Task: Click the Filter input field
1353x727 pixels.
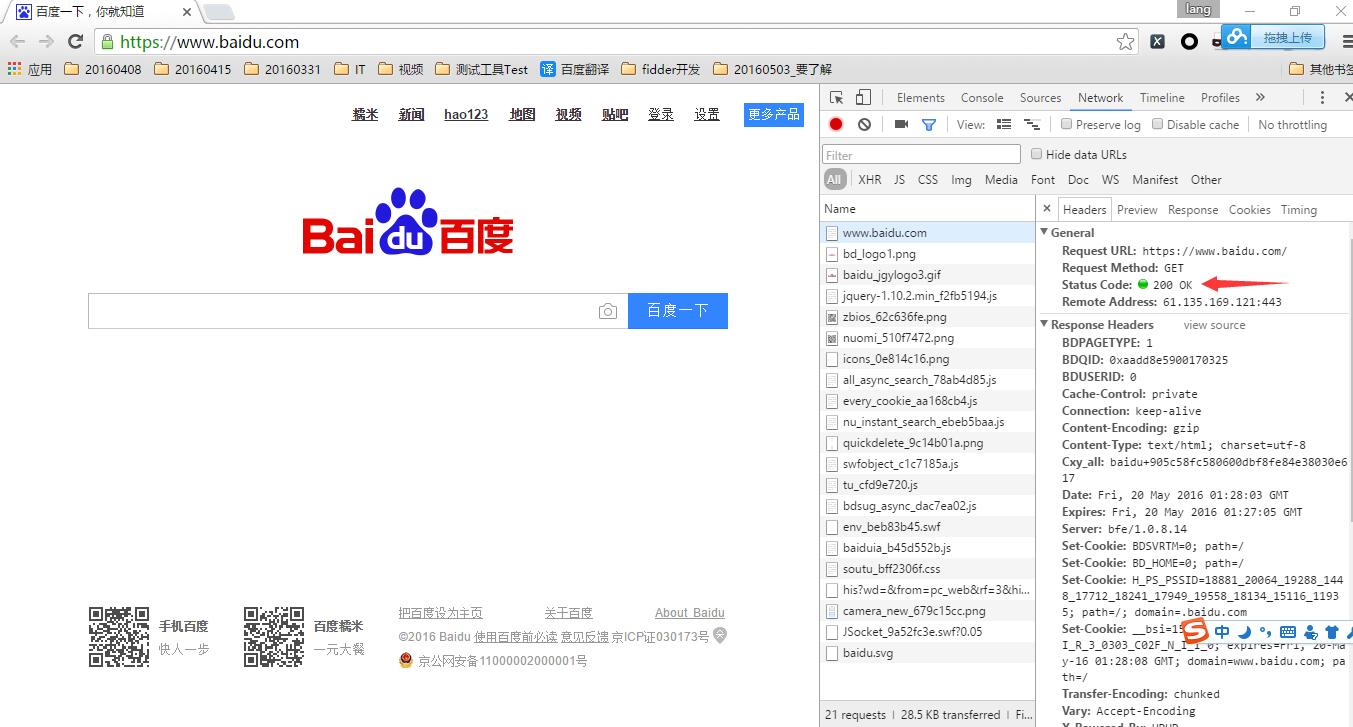Action: 921,155
